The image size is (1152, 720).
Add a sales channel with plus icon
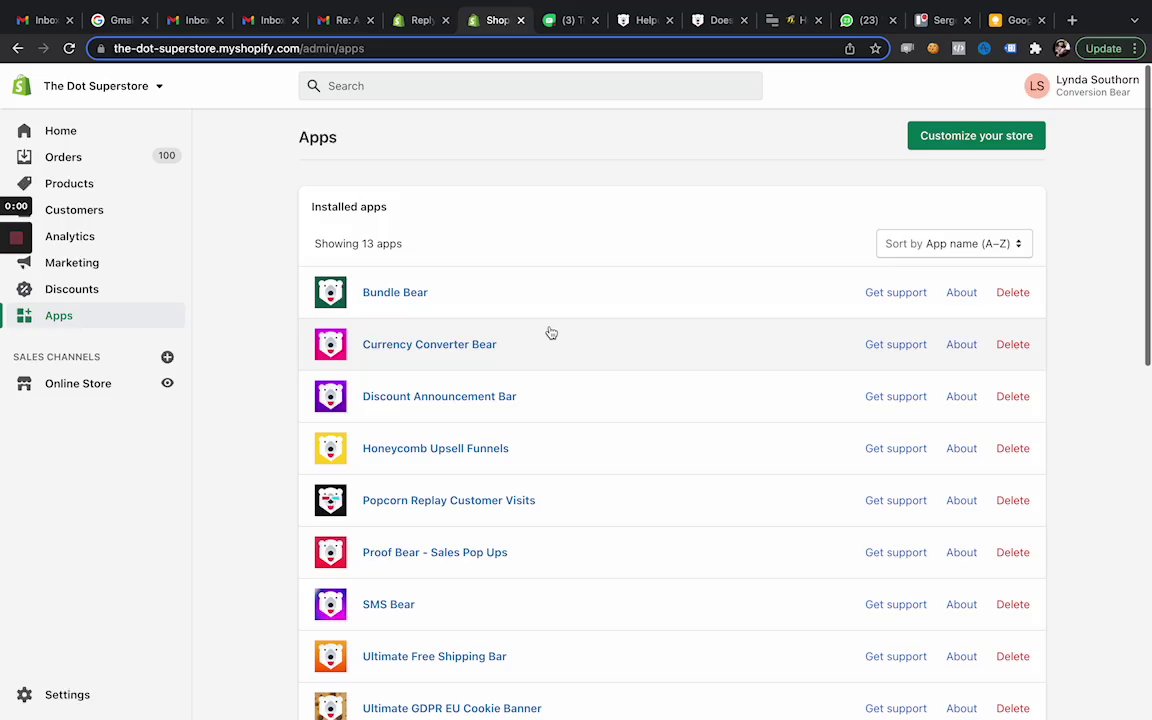click(x=168, y=357)
